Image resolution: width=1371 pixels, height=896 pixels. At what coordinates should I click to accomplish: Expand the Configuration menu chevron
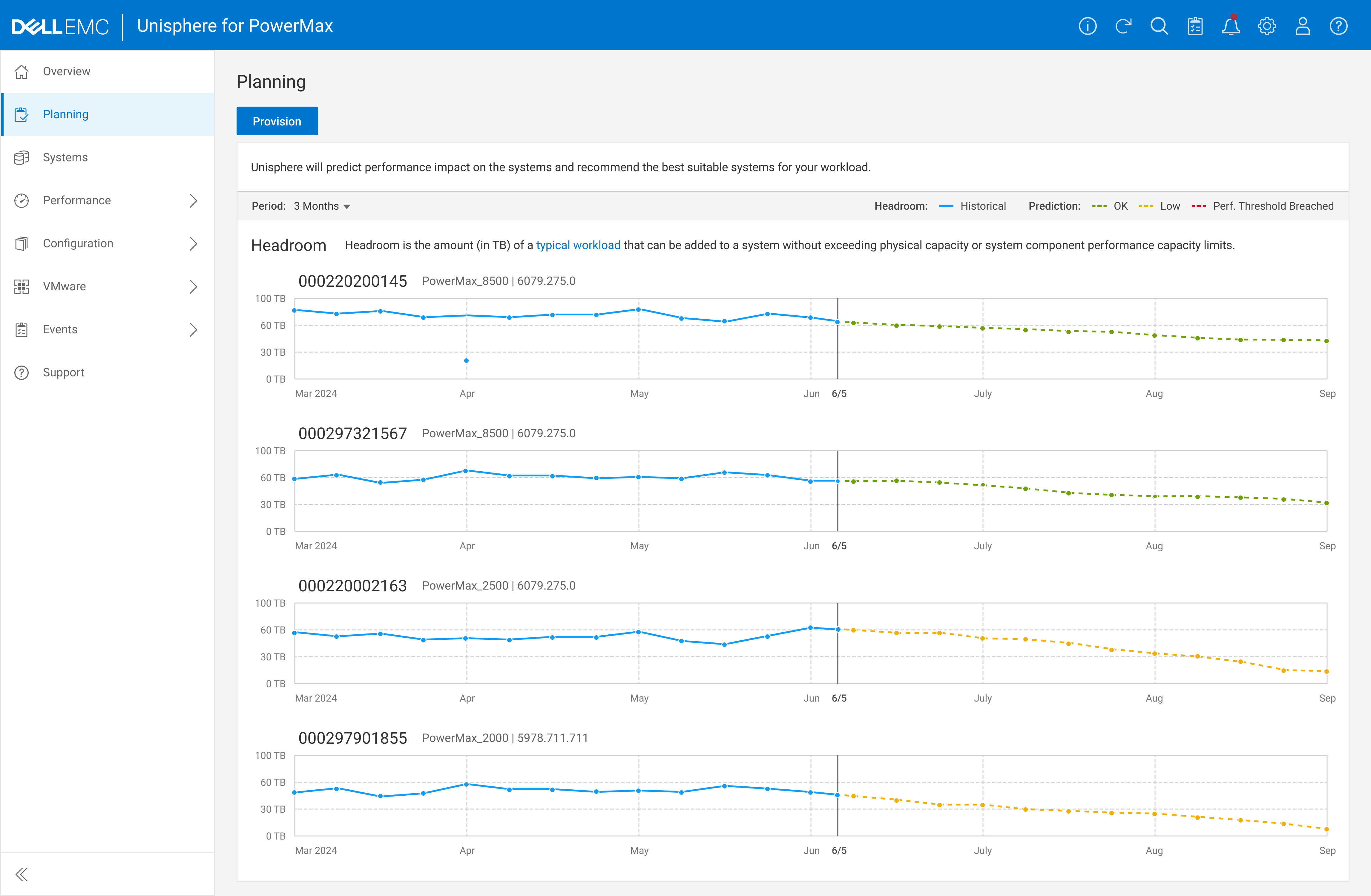click(194, 244)
